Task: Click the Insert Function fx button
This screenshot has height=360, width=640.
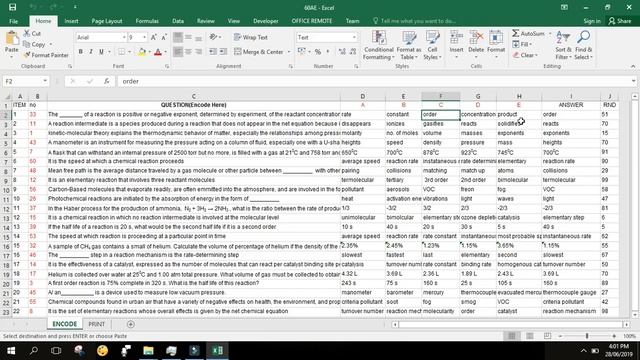Action: (x=107, y=81)
